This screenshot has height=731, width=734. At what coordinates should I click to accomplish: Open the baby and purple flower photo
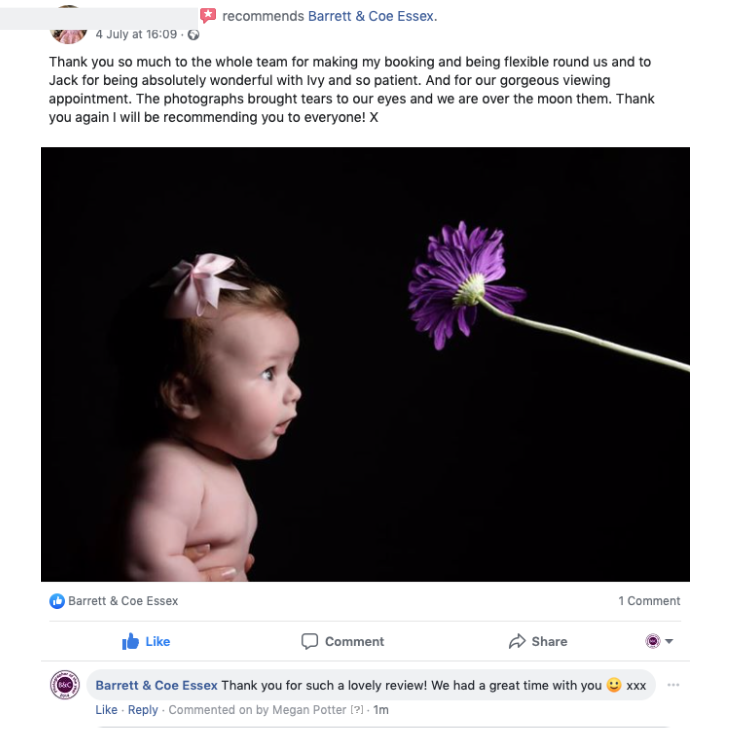tap(365, 364)
